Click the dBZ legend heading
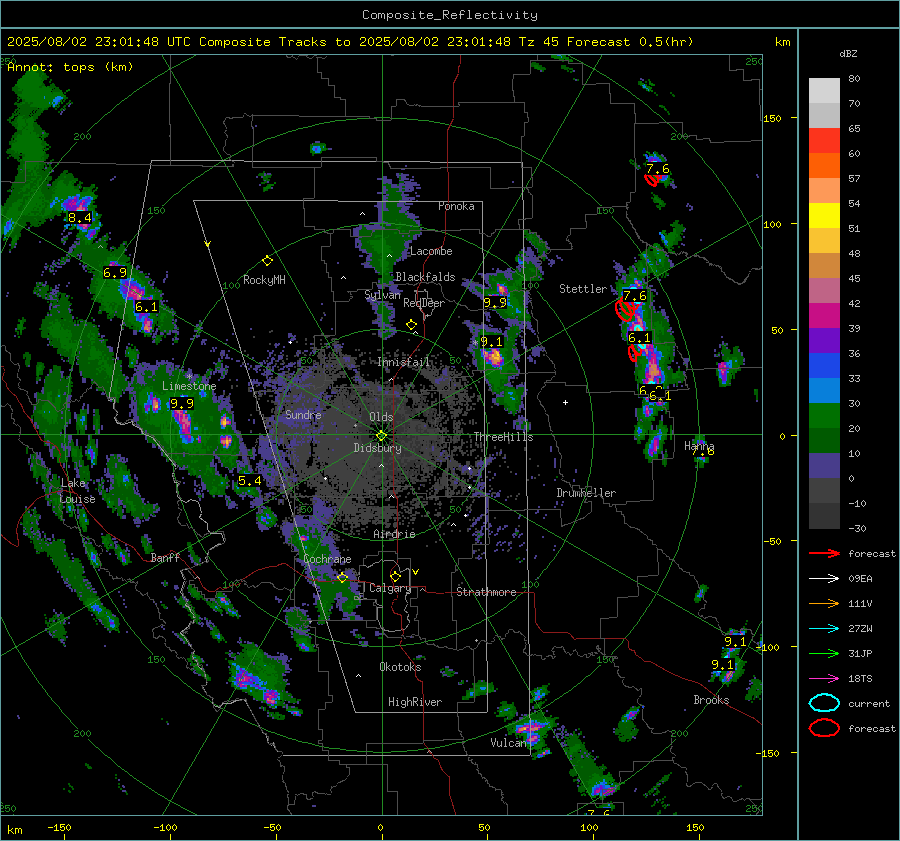This screenshot has height=841, width=900. click(848, 54)
